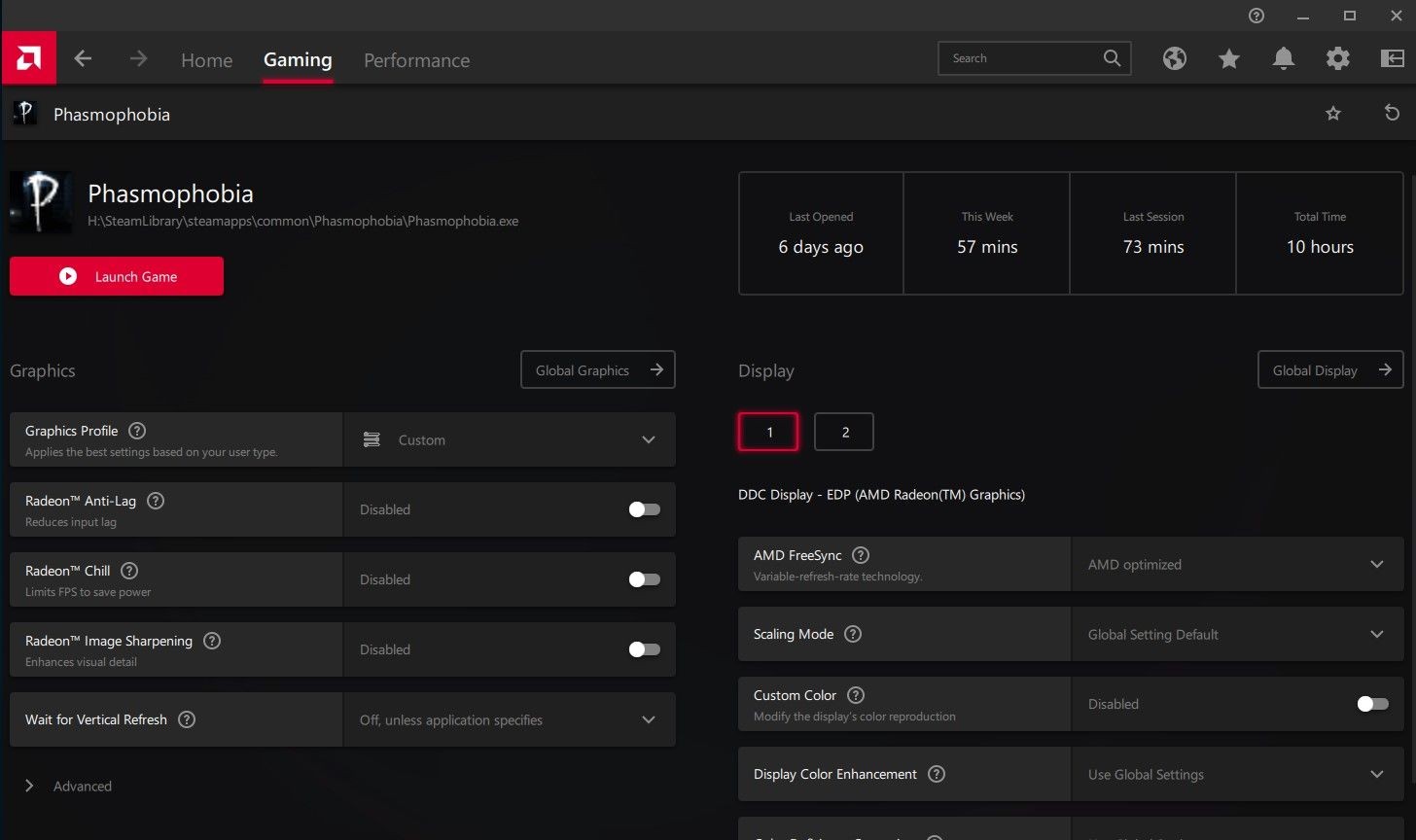Image resolution: width=1416 pixels, height=840 pixels.
Task: Launch the Phasmophobia game
Action: point(117,276)
